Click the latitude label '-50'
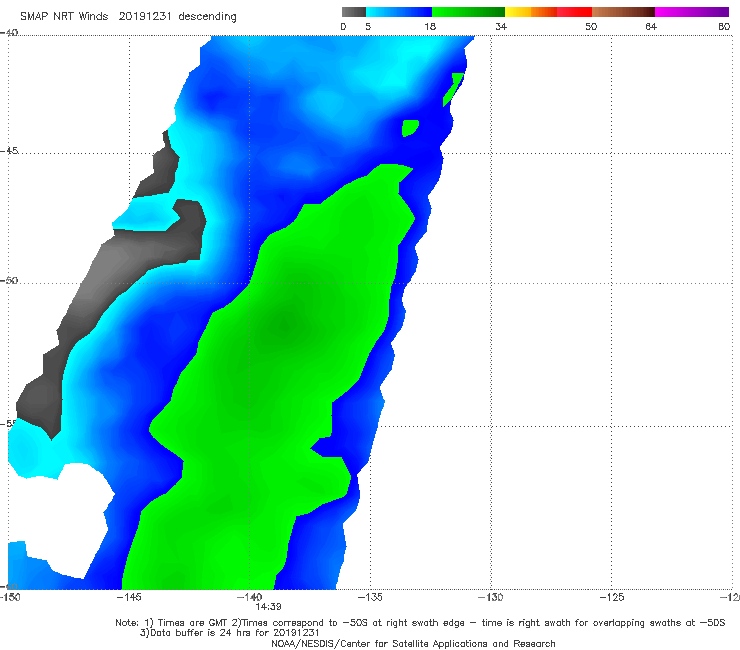The width and height of the screenshot is (740, 650). [x=9, y=280]
